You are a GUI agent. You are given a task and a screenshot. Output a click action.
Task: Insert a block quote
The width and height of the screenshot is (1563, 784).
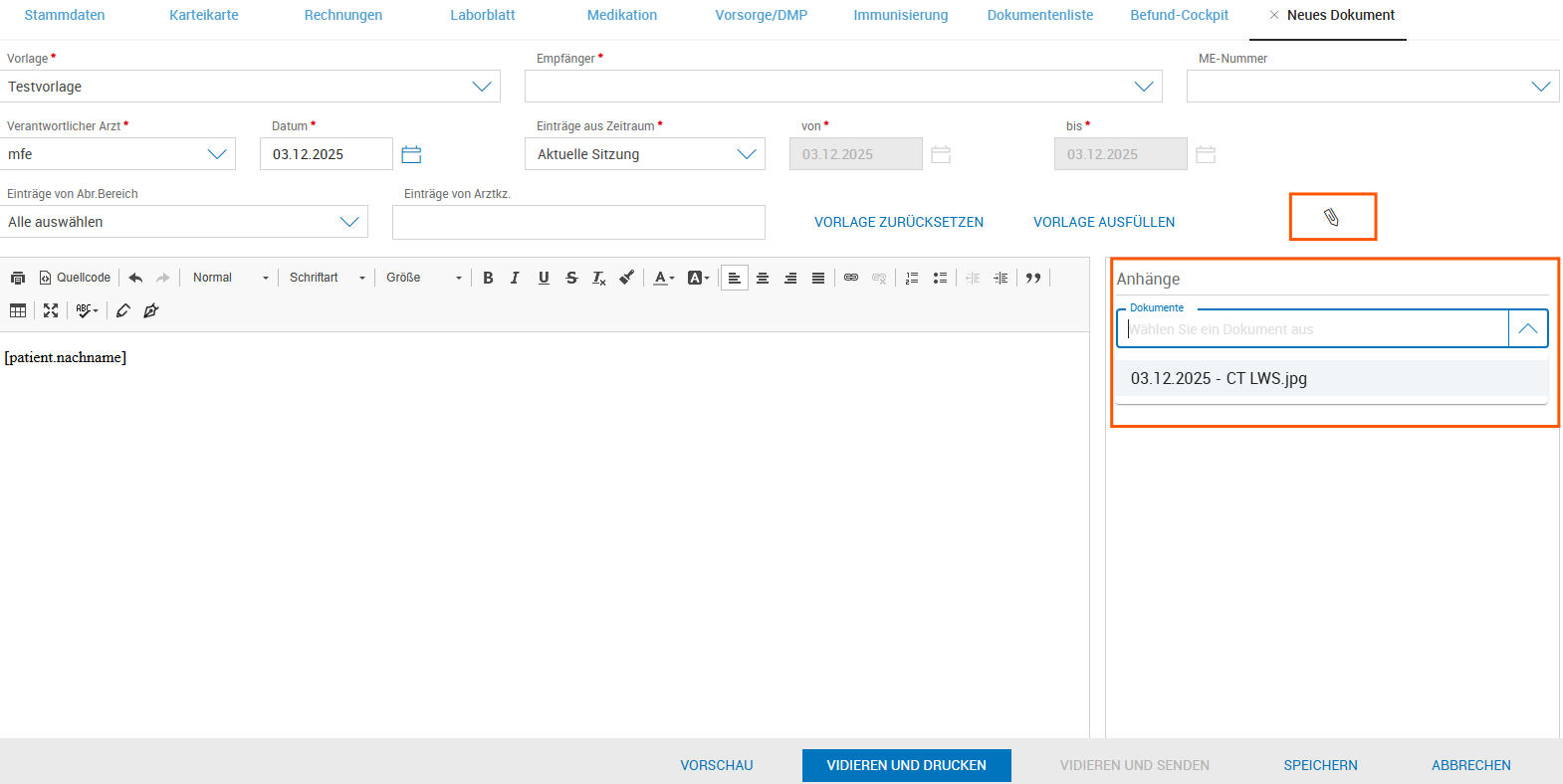click(x=1033, y=279)
